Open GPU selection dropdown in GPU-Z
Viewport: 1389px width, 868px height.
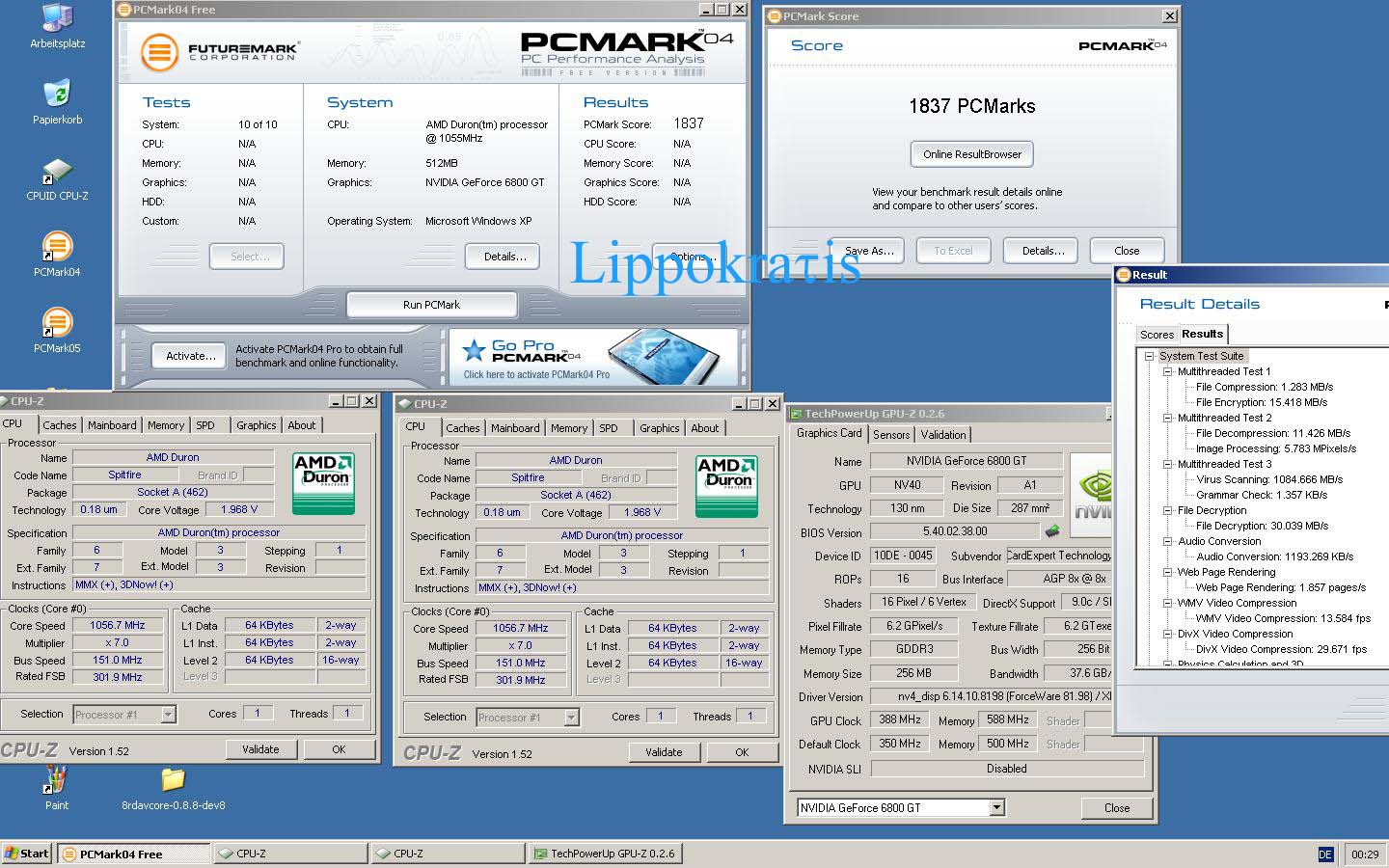pyautogui.click(x=997, y=807)
